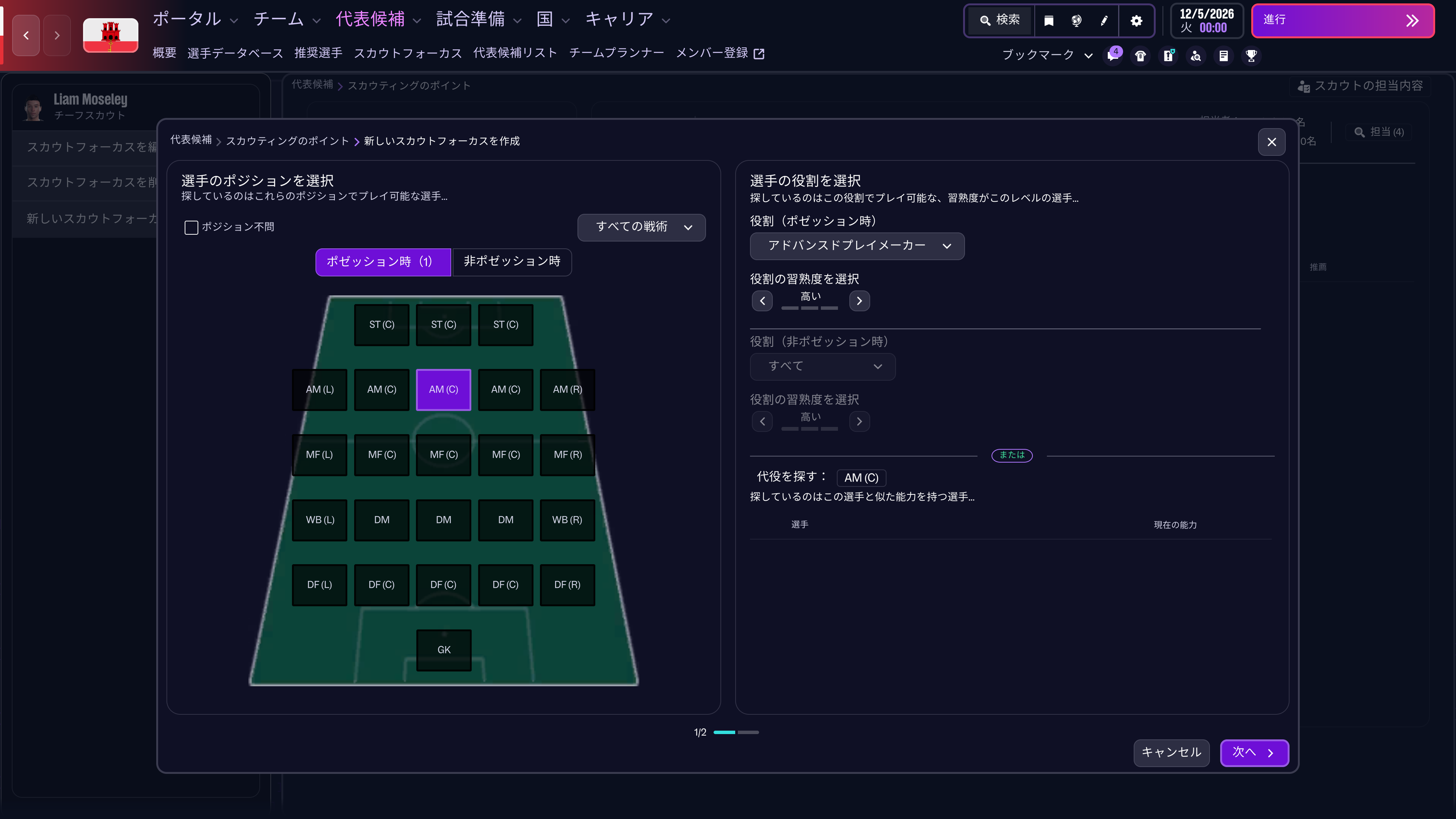Click the 1/2 page progress indicator
1456x819 pixels.
(726, 733)
